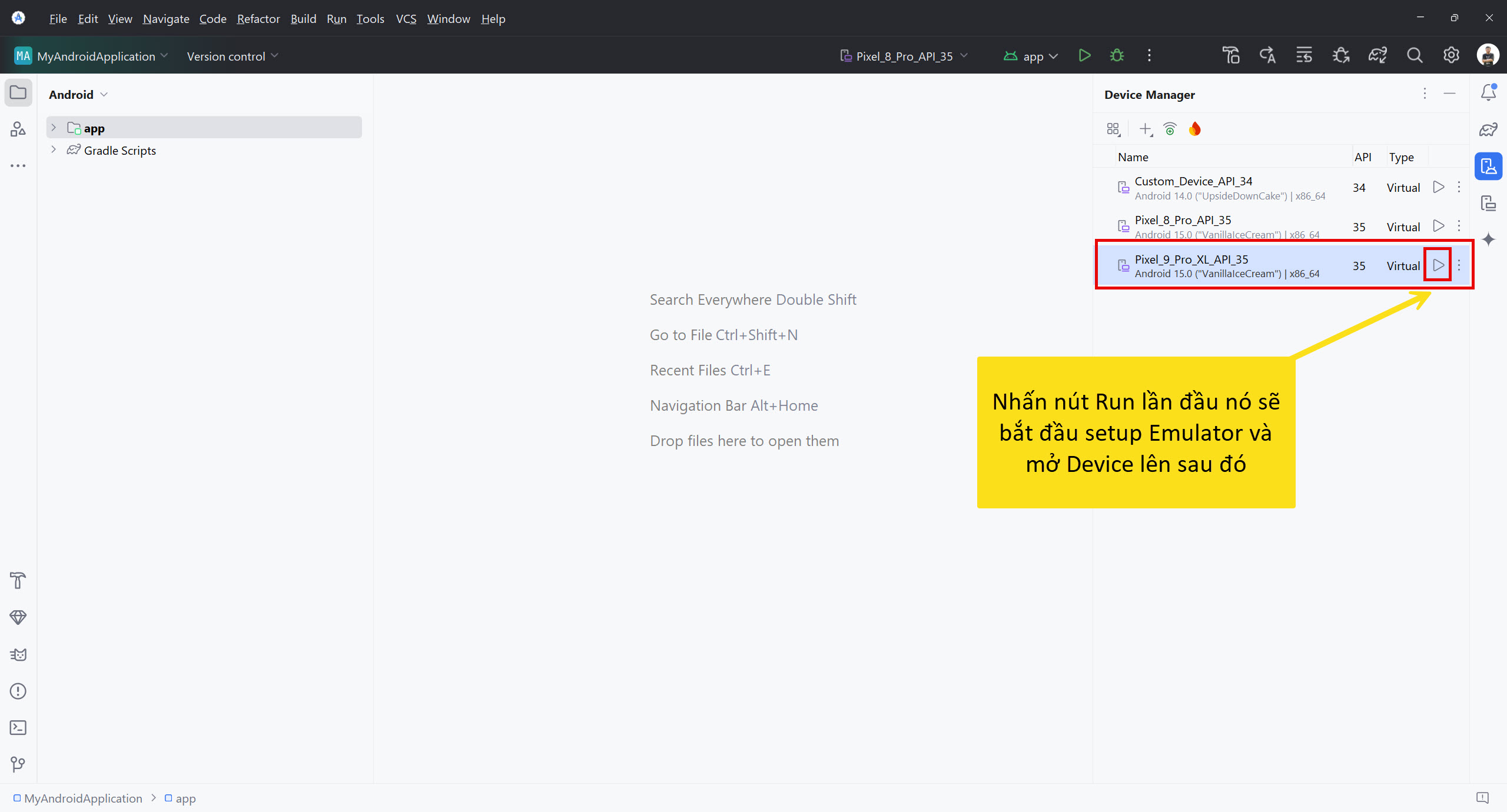This screenshot has height=812, width=1507.
Task: Open the Refactor menu
Action: (258, 19)
